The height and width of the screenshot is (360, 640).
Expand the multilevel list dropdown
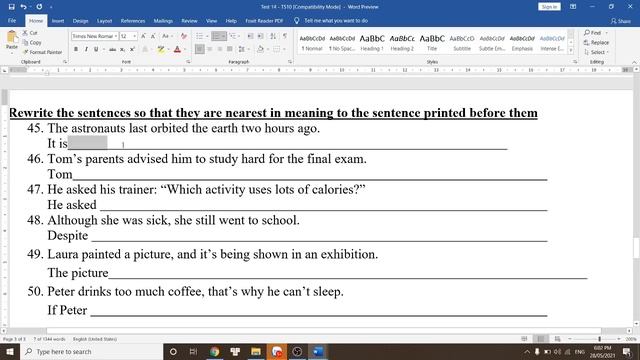tap(239, 36)
